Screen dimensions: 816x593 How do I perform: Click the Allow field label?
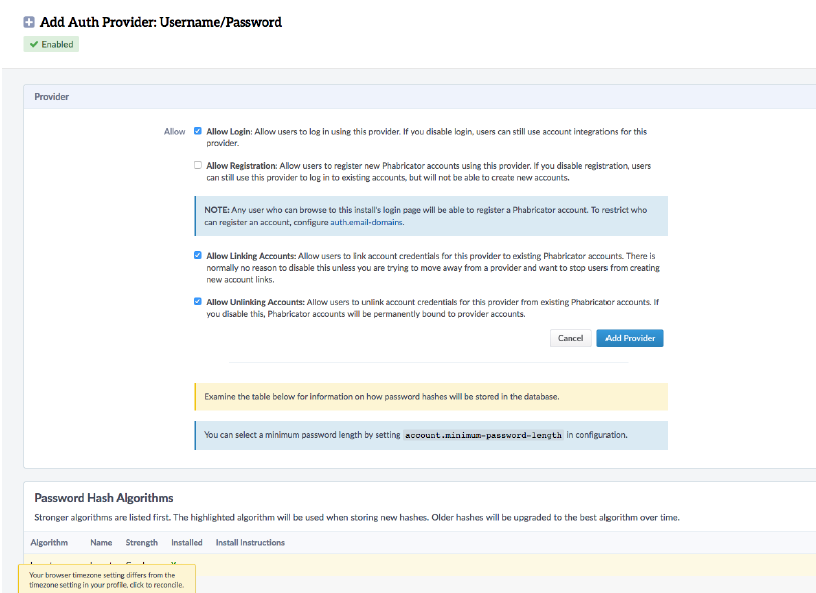[174, 132]
